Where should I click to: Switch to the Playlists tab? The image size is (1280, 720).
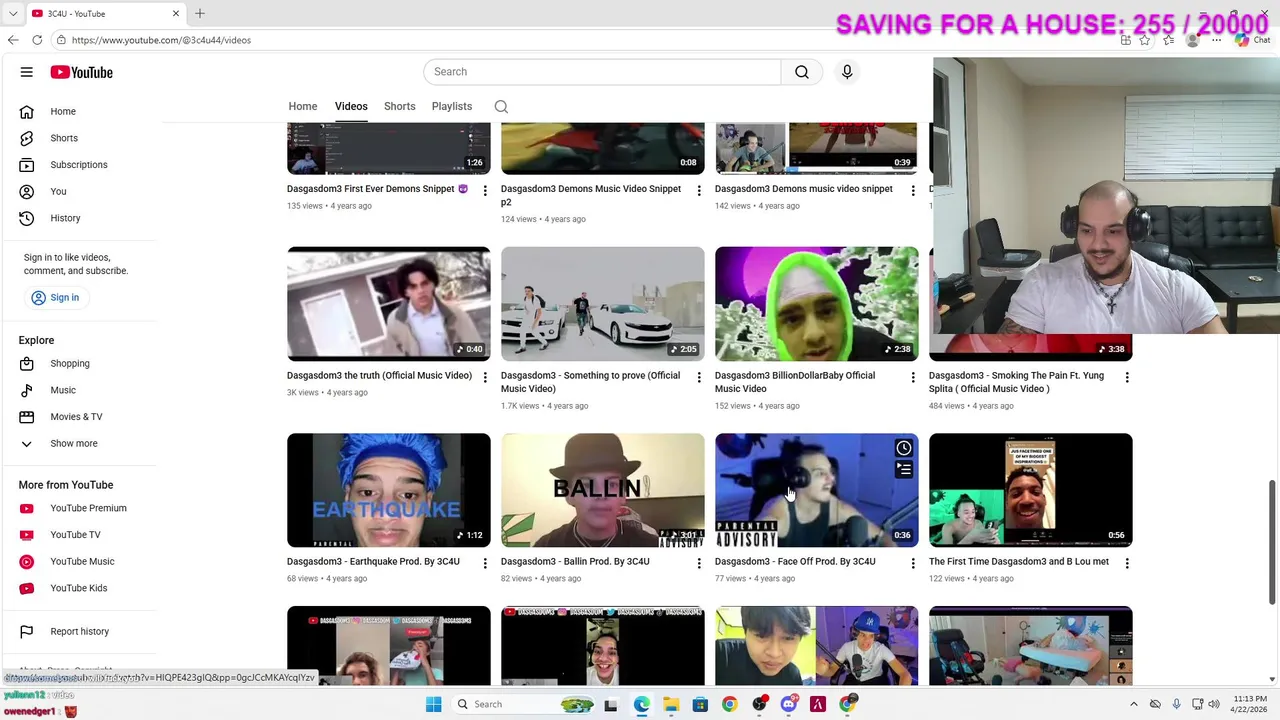click(452, 106)
